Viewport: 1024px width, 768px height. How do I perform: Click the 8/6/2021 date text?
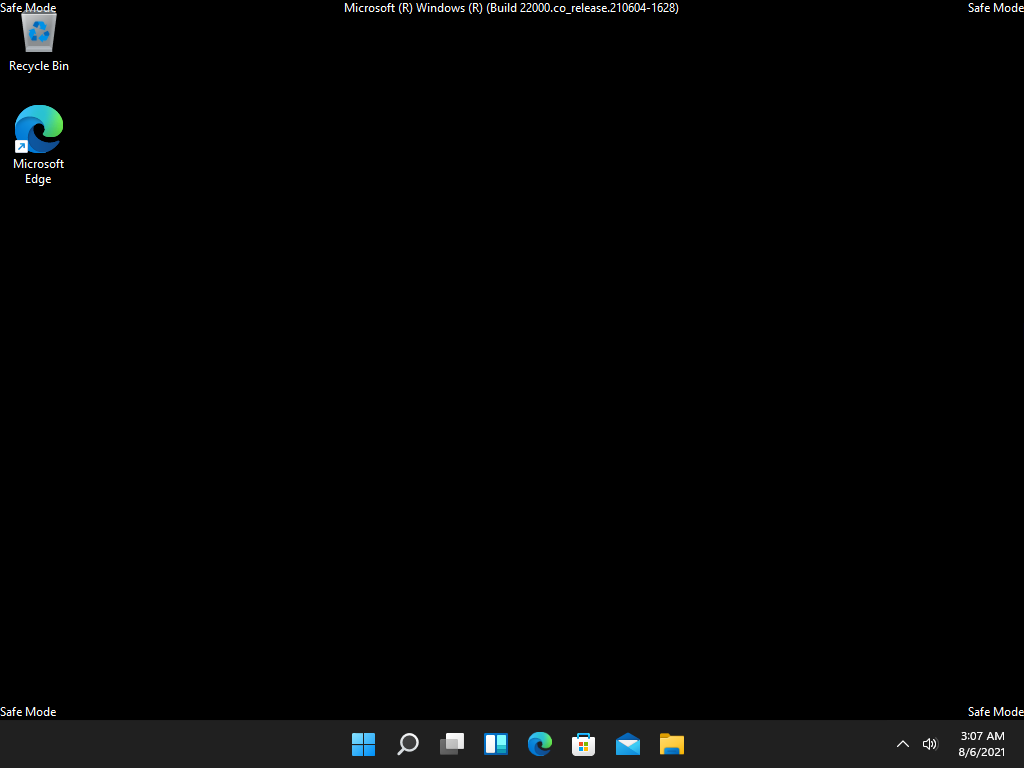tap(982, 752)
